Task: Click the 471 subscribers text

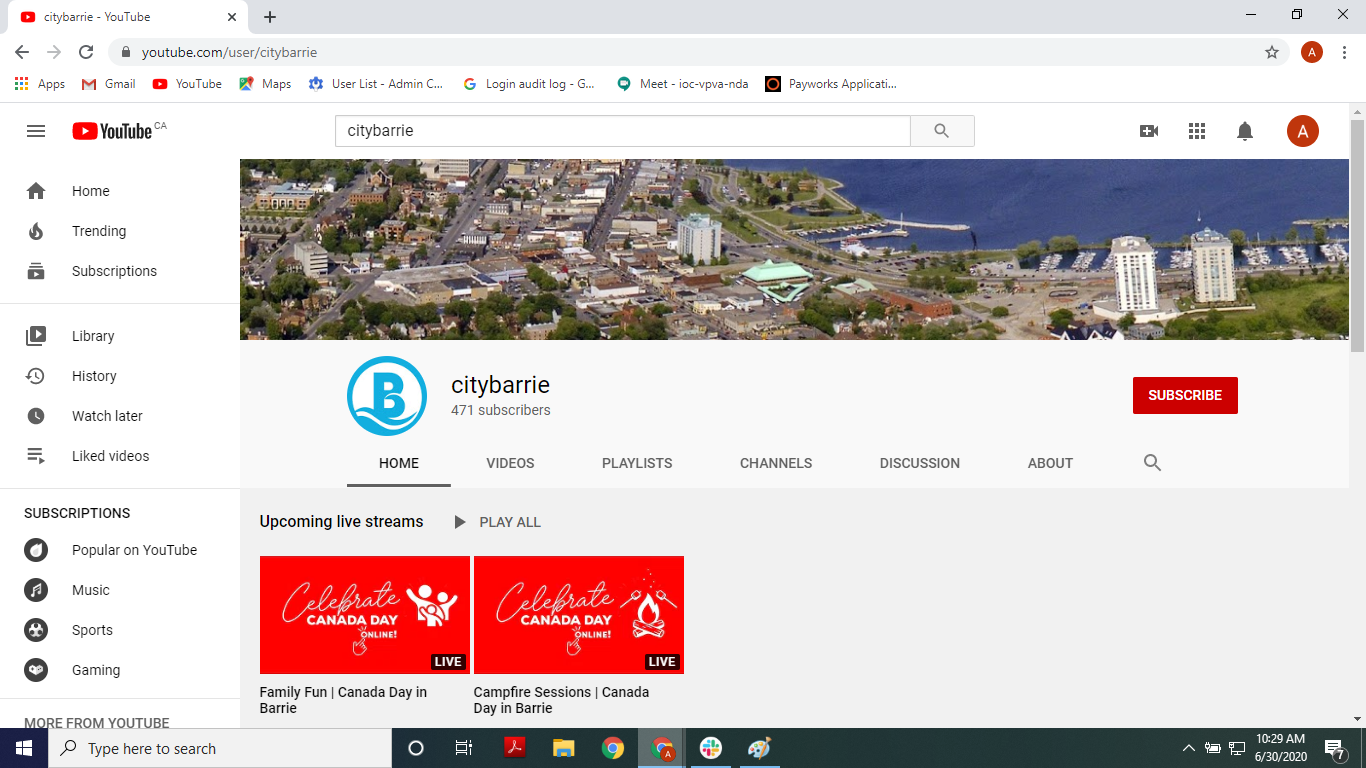Action: [501, 410]
